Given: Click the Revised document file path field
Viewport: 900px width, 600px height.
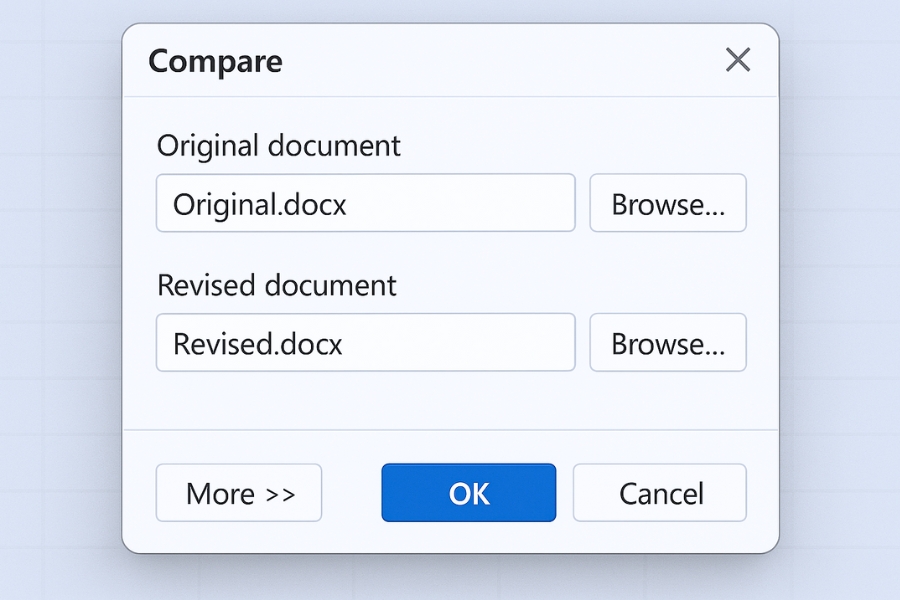Looking at the screenshot, I should coord(365,343).
